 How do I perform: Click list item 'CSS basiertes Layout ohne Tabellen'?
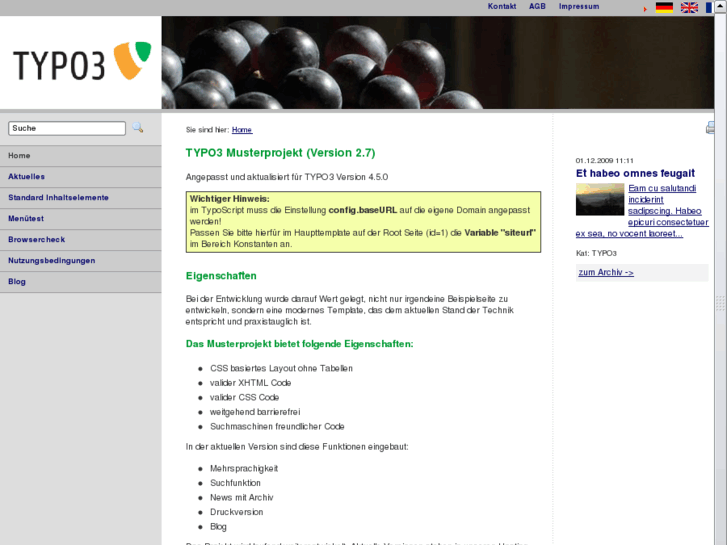tap(281, 368)
